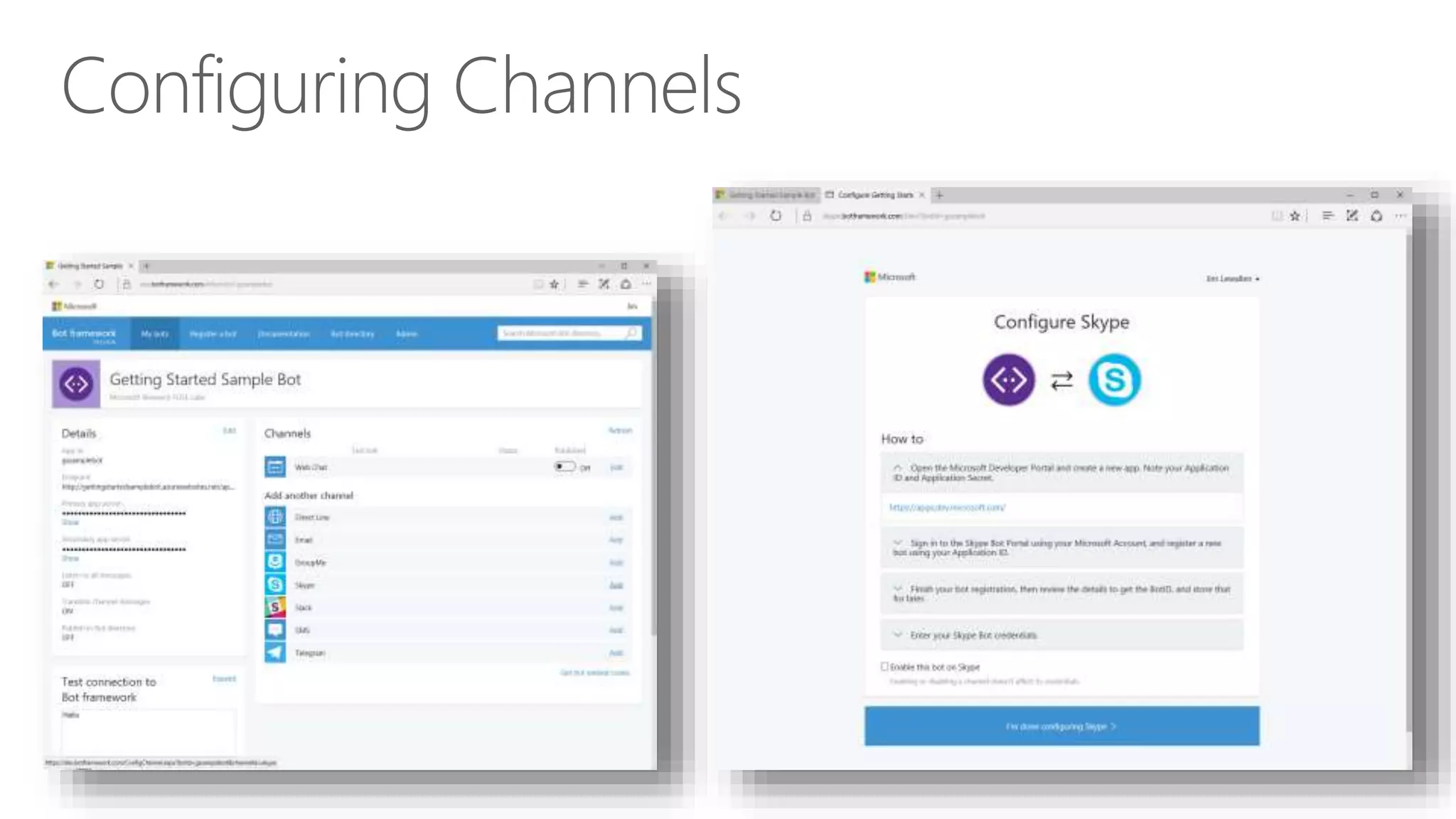The image size is (1456, 819).
Task: Open a new tab in Configure Skype browser
Action: pos(939,195)
